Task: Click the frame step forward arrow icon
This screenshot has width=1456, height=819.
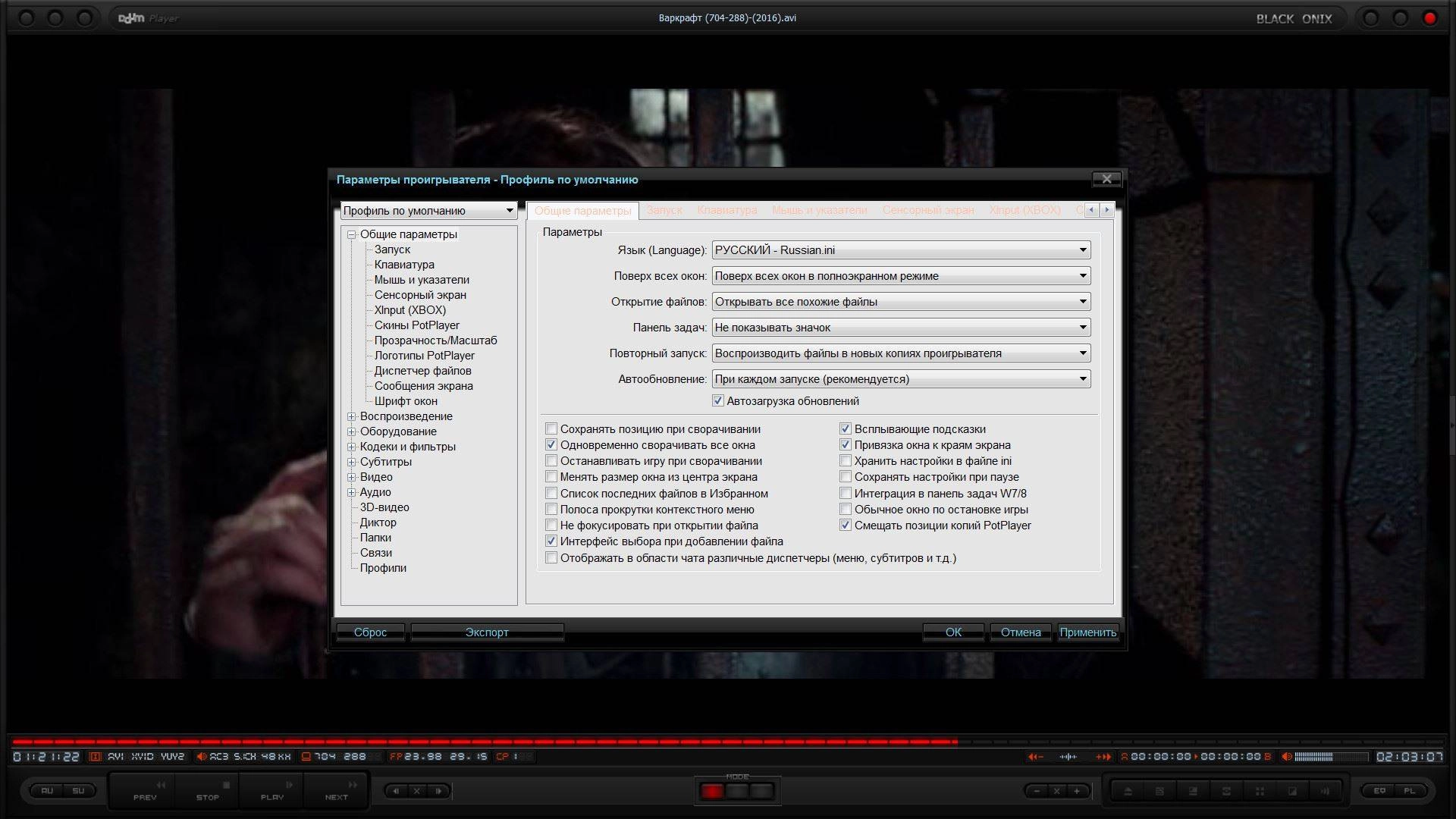Action: click(438, 791)
